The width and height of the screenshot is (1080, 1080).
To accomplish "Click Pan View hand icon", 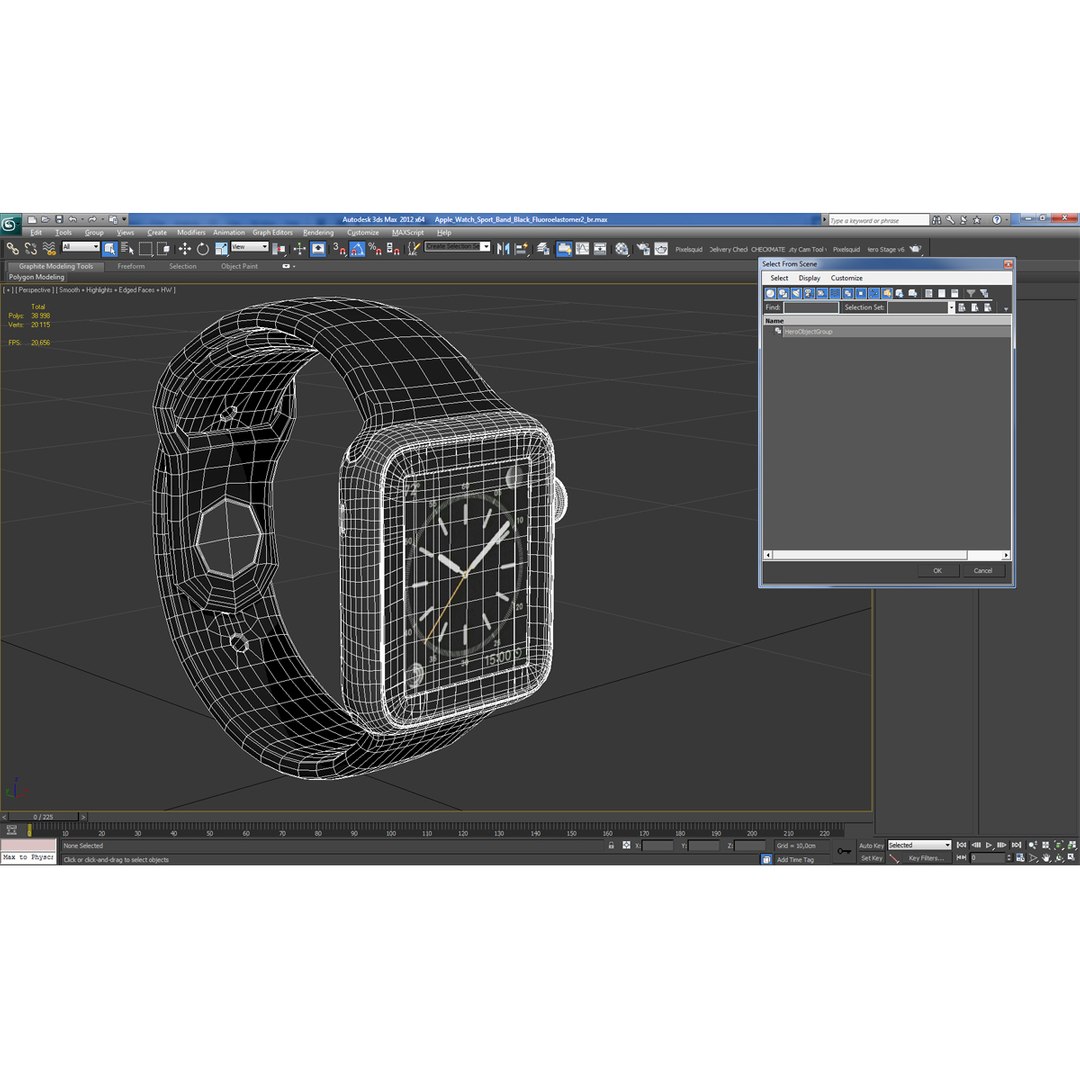I will coord(1046,858).
